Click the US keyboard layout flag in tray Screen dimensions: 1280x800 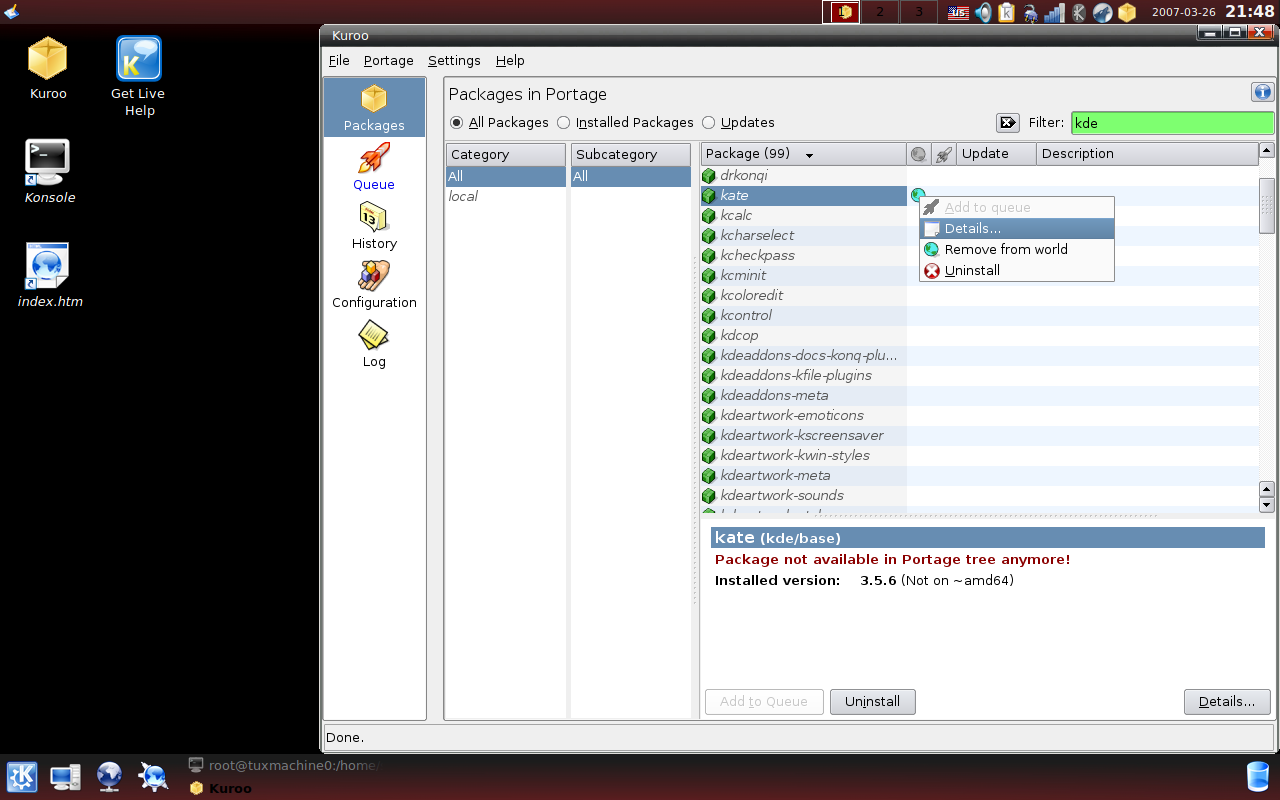tap(959, 12)
